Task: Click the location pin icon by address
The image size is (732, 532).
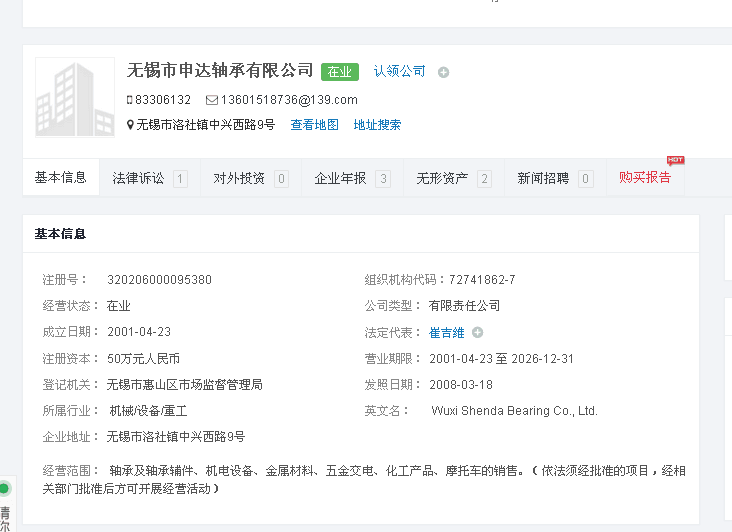Action: tap(130, 125)
